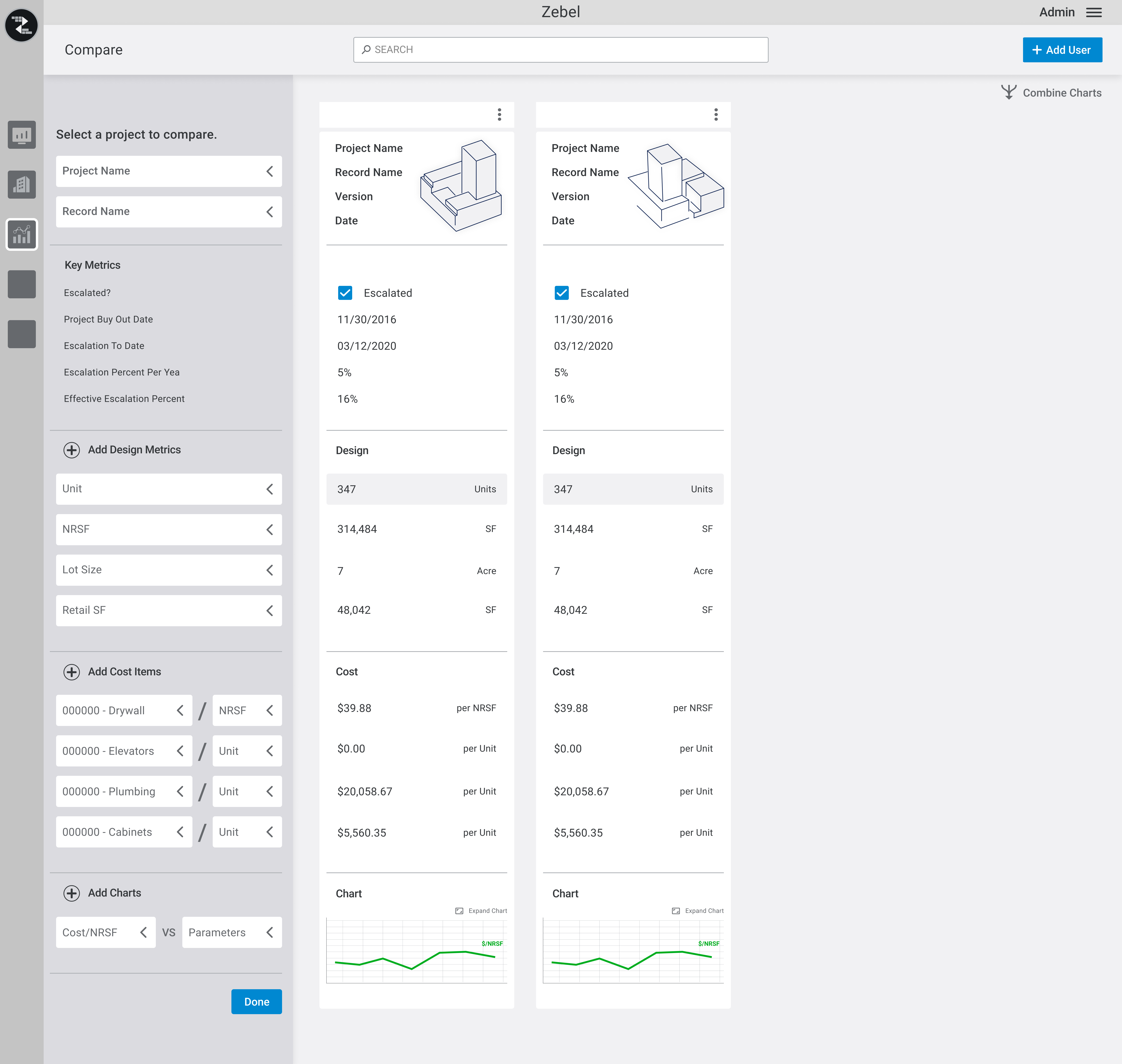Click the Escalated? key metric label

point(87,293)
